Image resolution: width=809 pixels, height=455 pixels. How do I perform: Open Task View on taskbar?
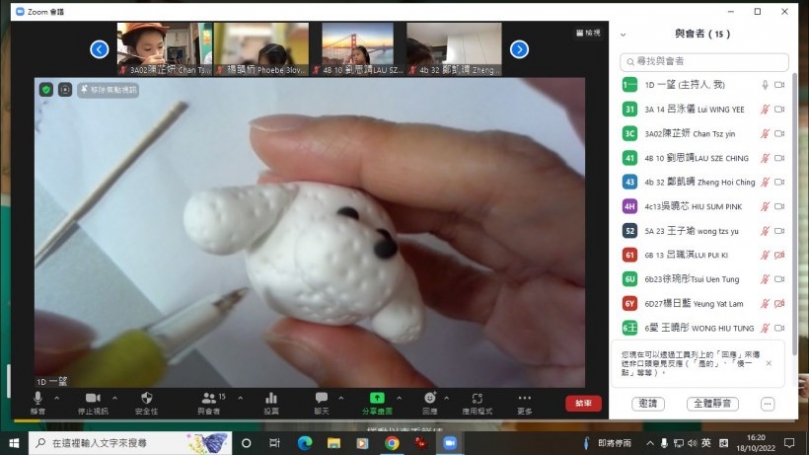274,443
